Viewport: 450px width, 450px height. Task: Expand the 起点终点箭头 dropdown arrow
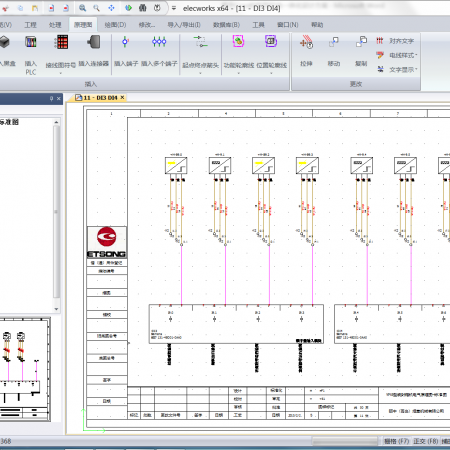point(200,73)
